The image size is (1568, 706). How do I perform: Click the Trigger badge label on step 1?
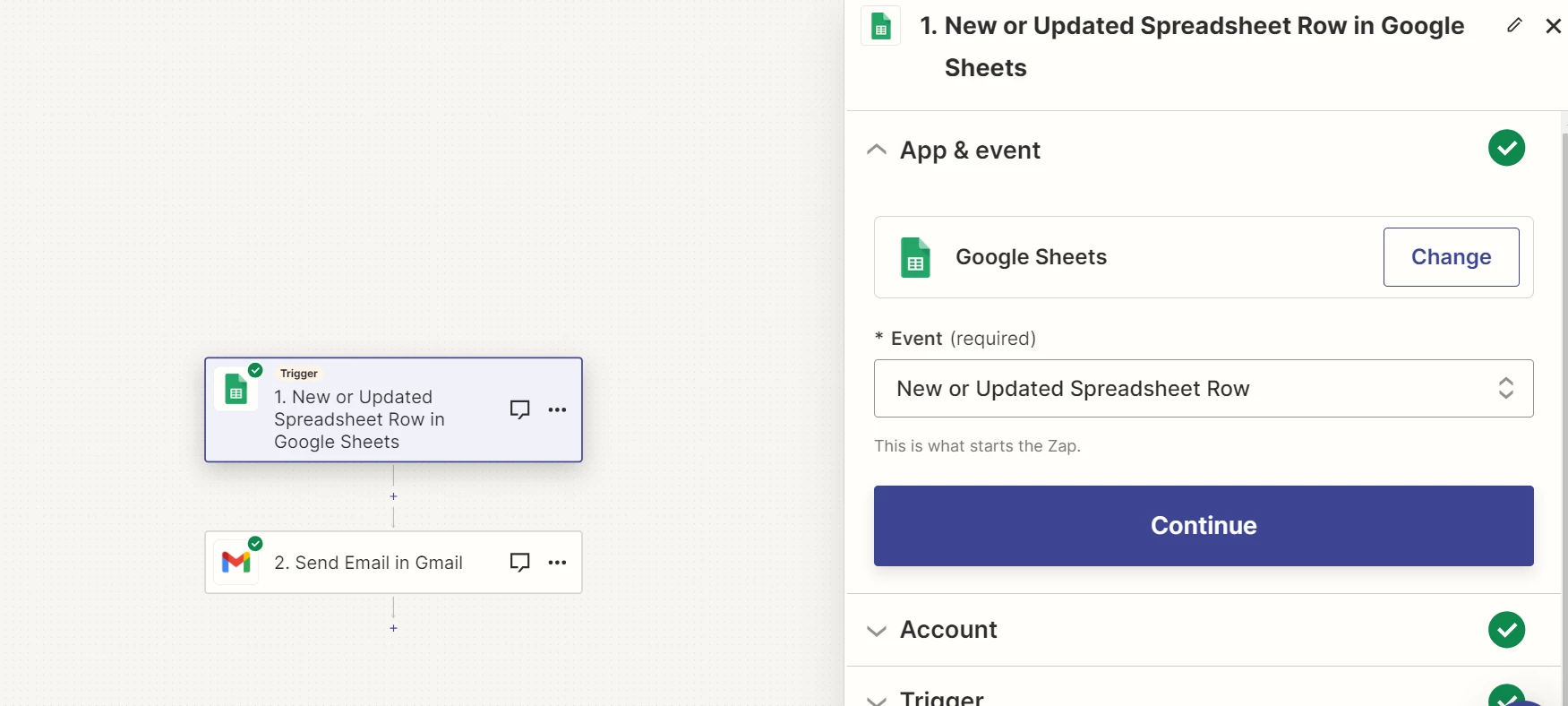(298, 374)
